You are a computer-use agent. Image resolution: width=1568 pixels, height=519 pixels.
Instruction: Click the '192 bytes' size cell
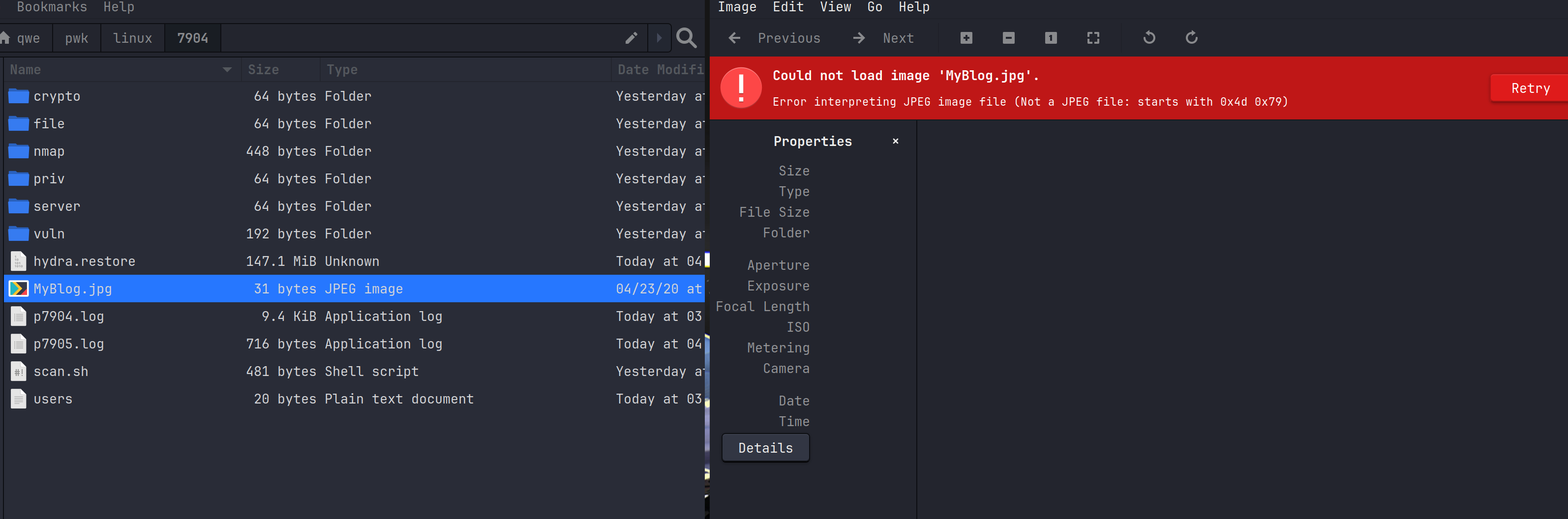(281, 233)
